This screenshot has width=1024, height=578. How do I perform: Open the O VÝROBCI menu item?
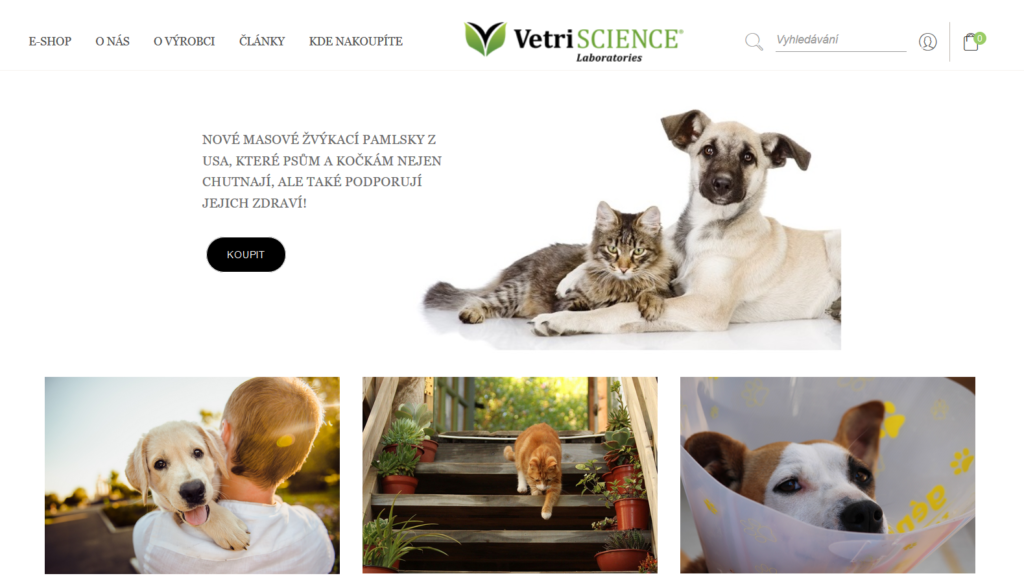184,41
